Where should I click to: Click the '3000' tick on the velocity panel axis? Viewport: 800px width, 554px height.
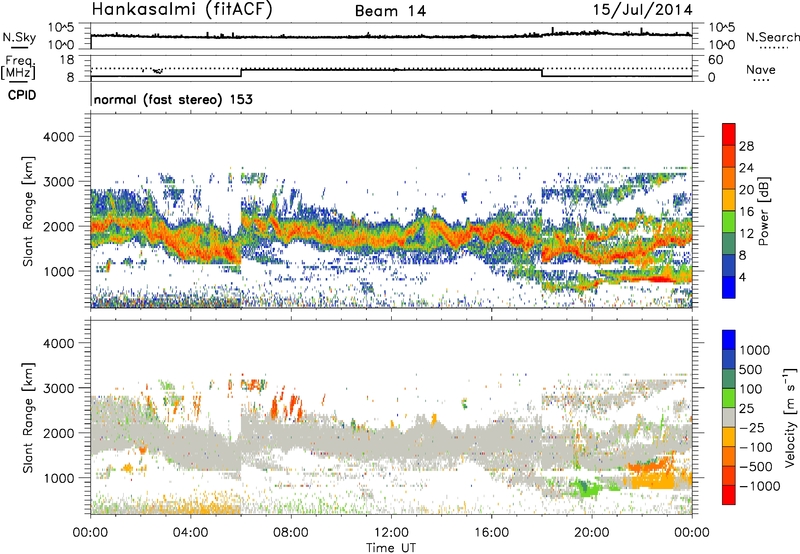click(x=59, y=388)
